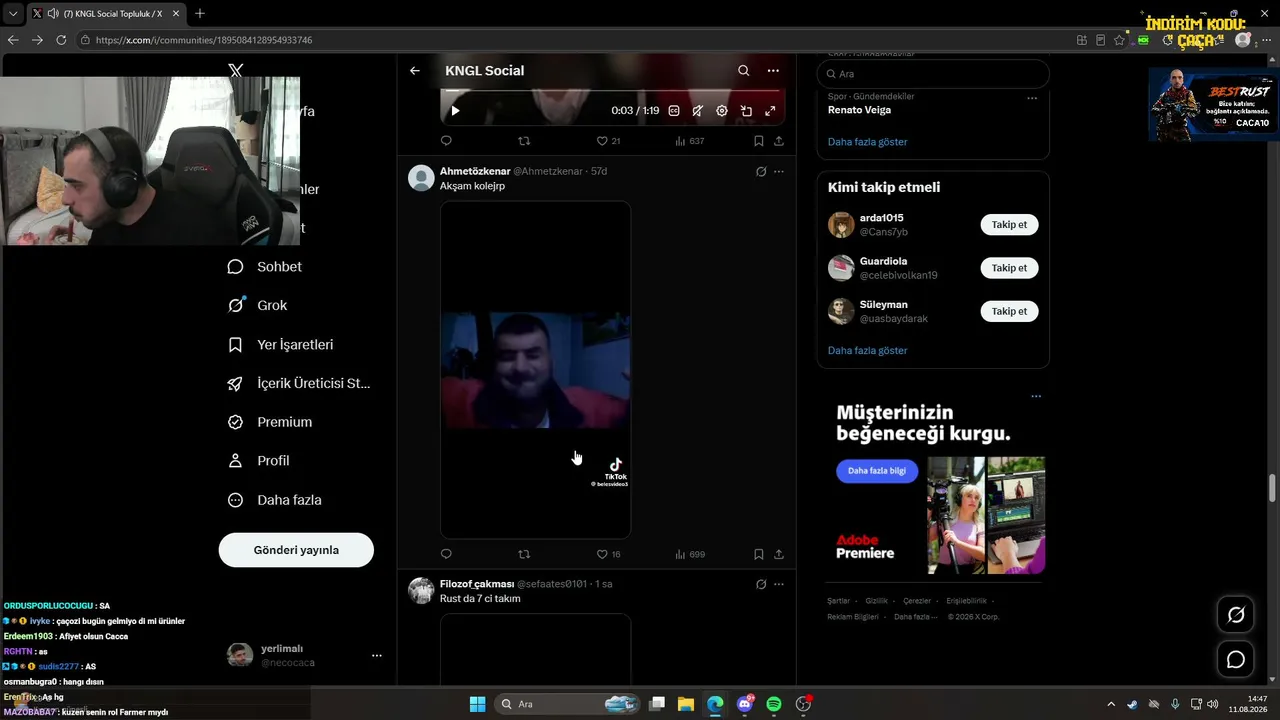The width and height of the screenshot is (1280, 720).
Task: Open File Explorer from taskbar
Action: point(686,704)
